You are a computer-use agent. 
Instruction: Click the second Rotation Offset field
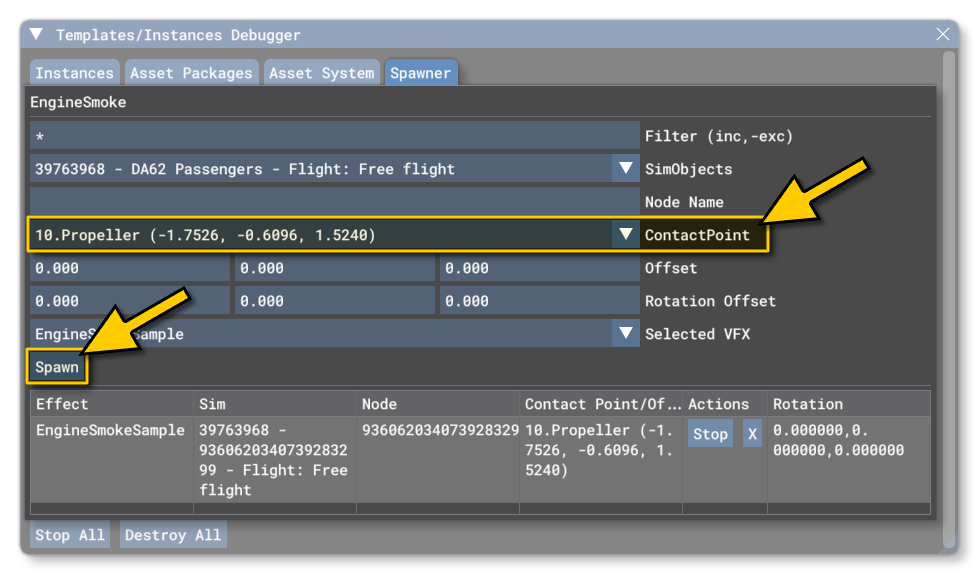[x=334, y=301]
